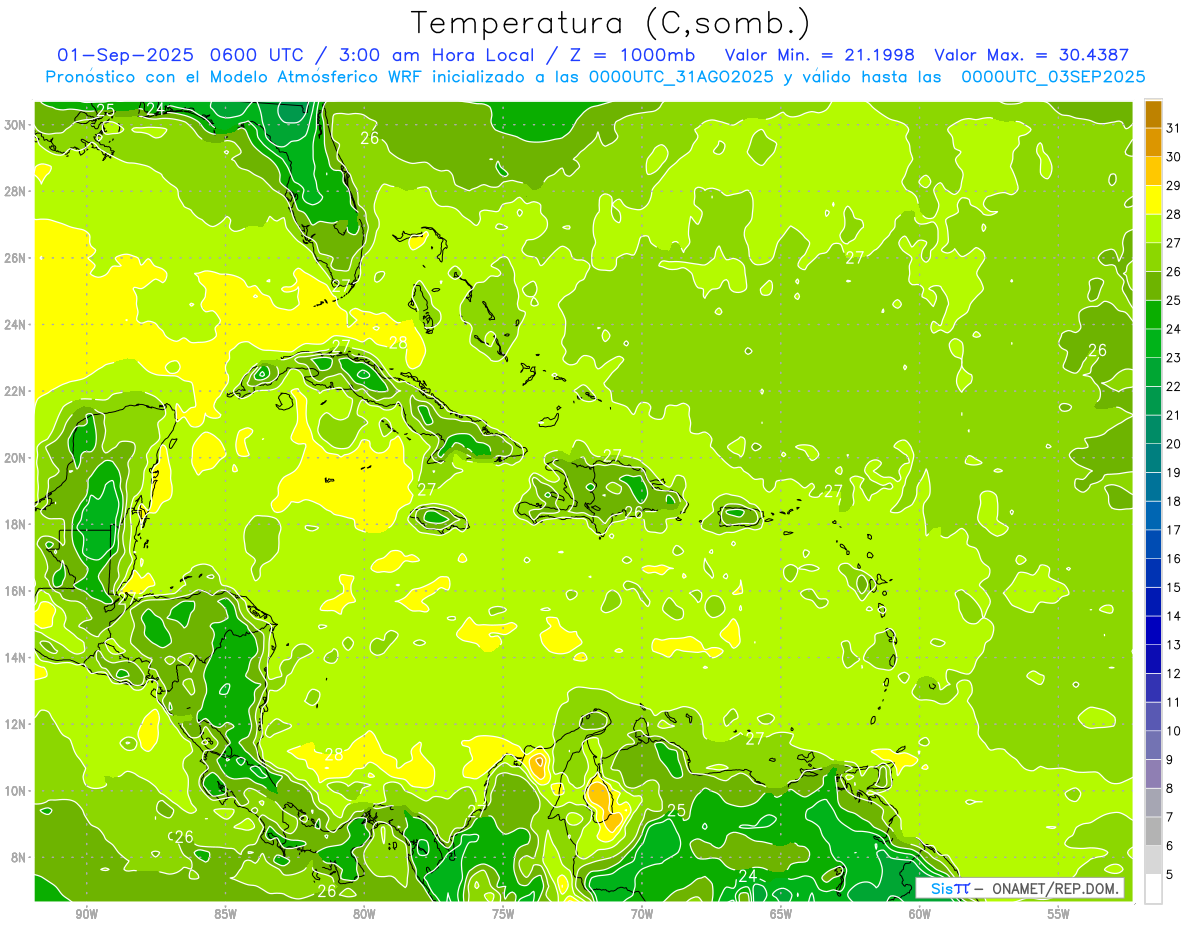Click the "SisTT - ONAMET/REP.DOM." credit box
This screenshot has width=1200, height=927.
(1020, 888)
